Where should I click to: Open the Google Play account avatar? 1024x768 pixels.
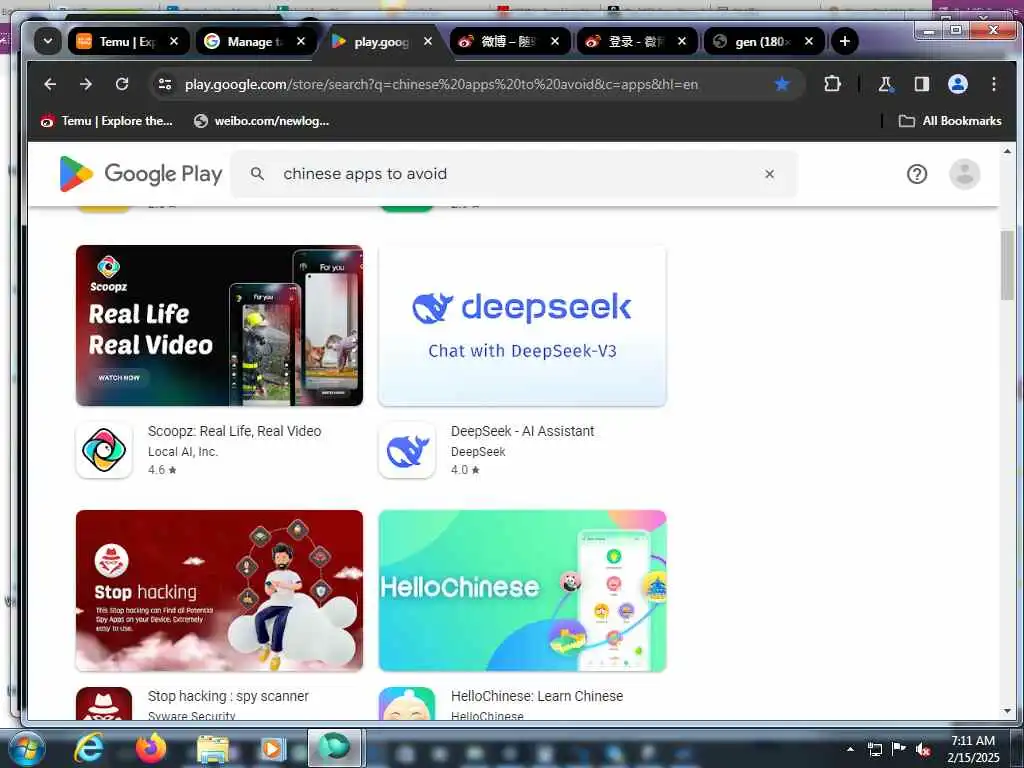click(964, 174)
